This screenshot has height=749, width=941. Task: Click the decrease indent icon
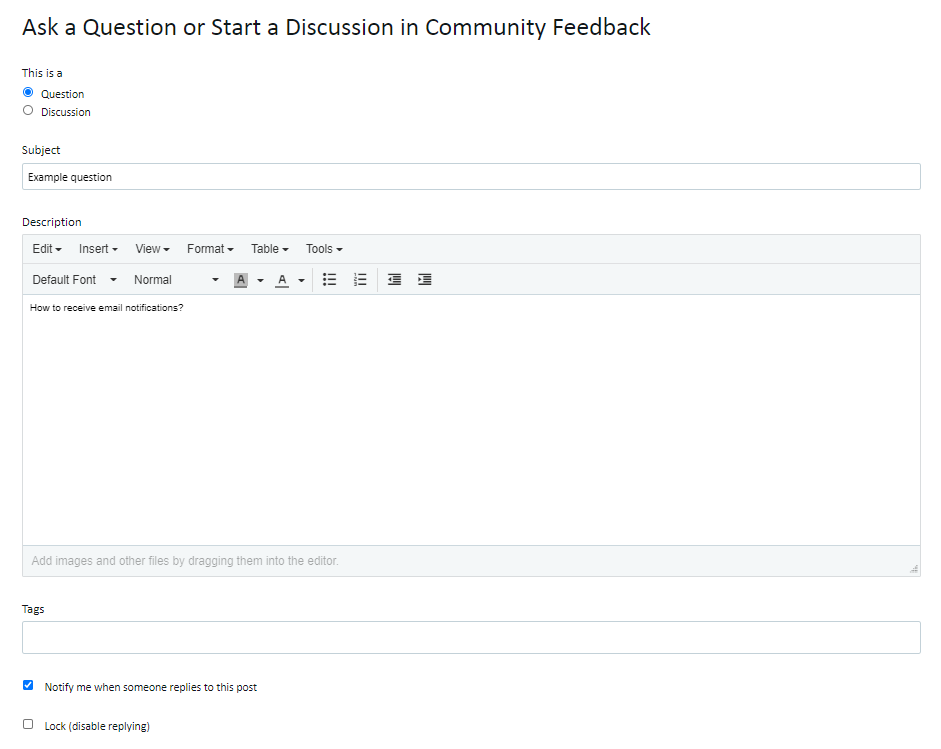[394, 280]
